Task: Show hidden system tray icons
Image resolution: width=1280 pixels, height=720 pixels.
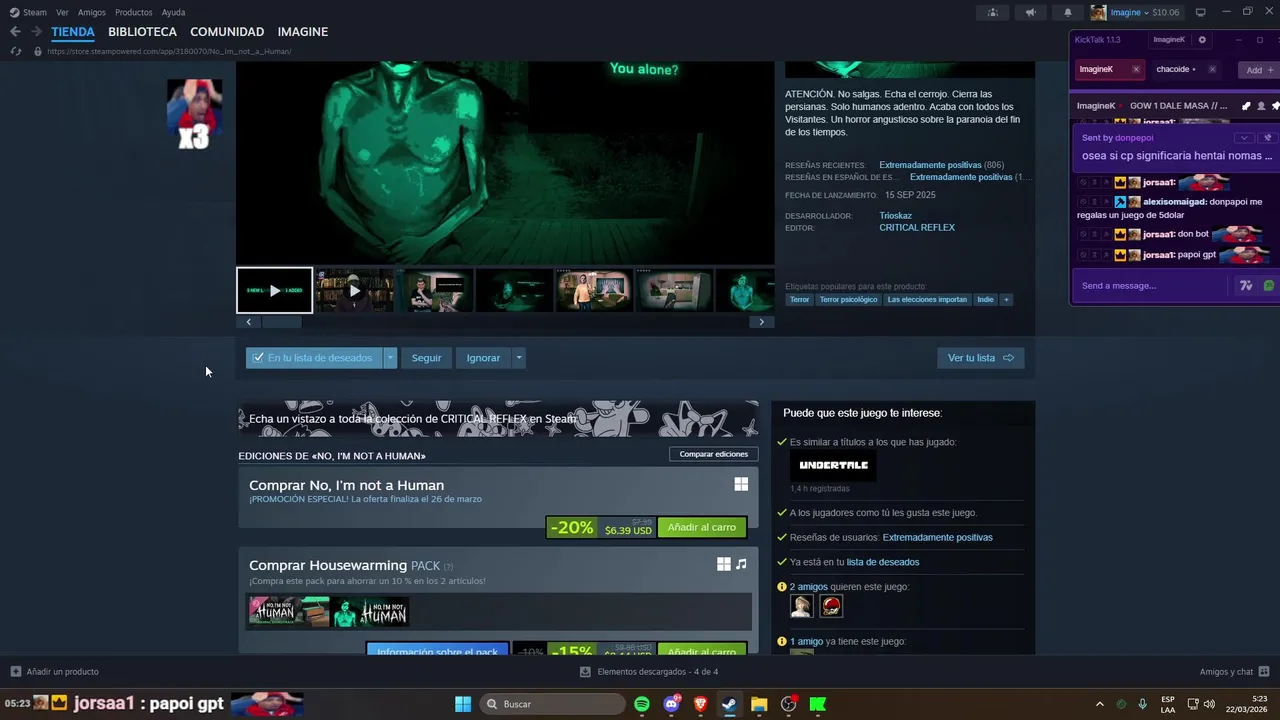Action: (1100, 704)
